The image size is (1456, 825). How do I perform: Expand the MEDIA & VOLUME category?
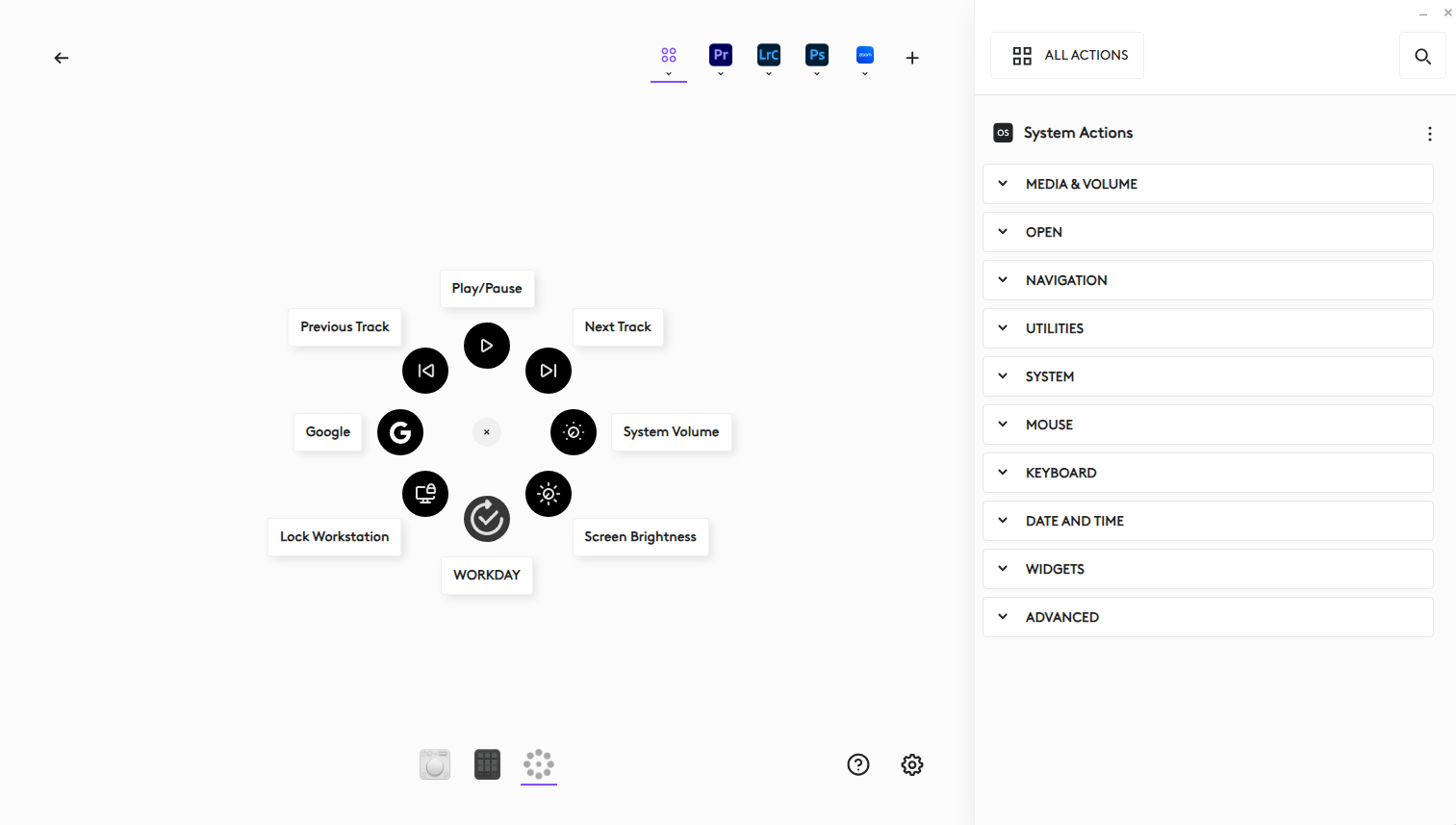click(x=1208, y=184)
